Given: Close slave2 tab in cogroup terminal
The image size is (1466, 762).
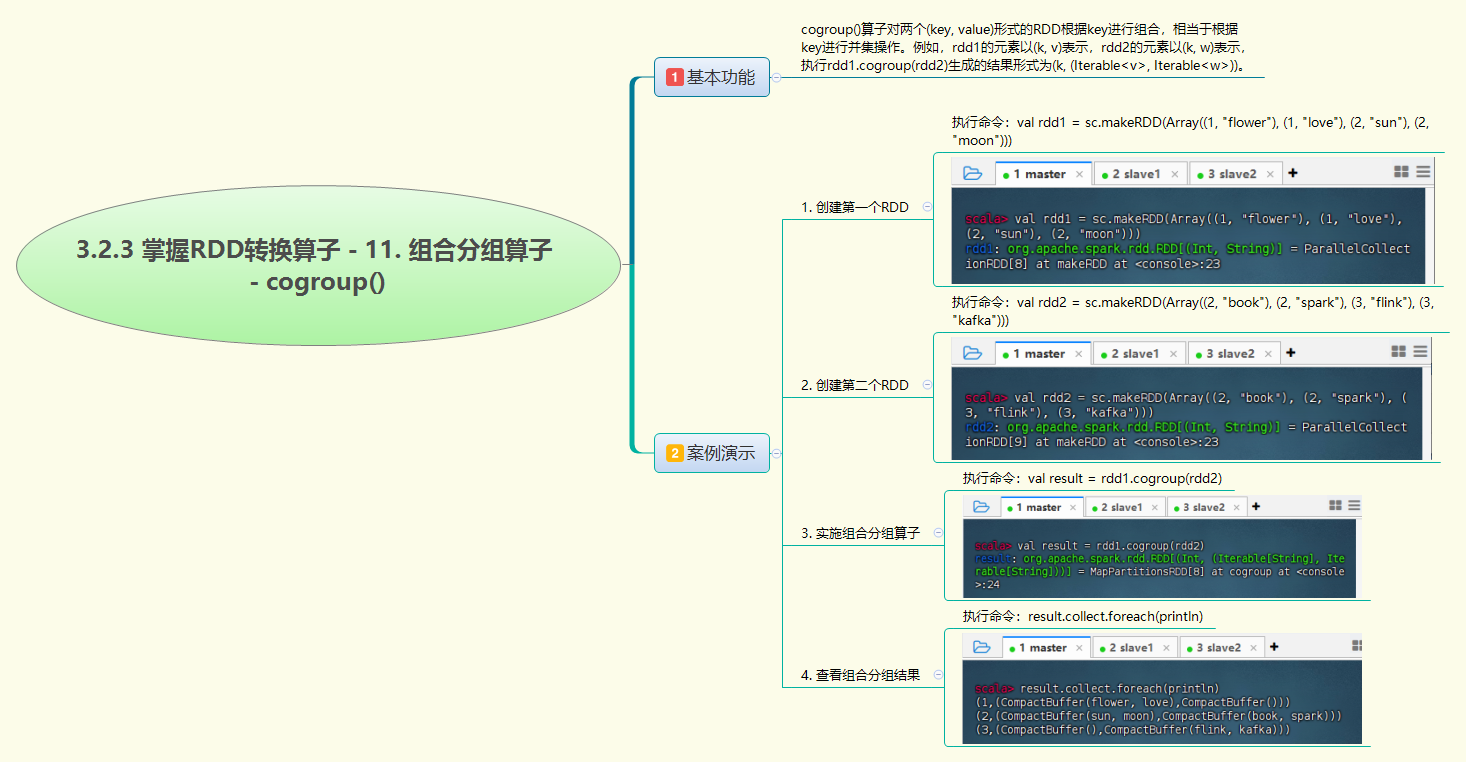Looking at the screenshot, I should 1237,508.
